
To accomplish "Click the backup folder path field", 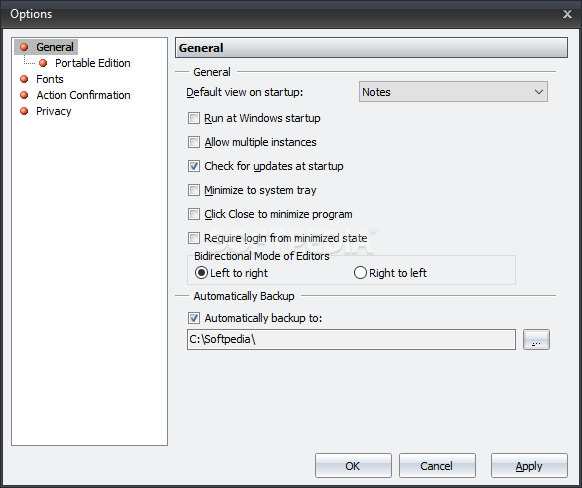I will 351,339.
